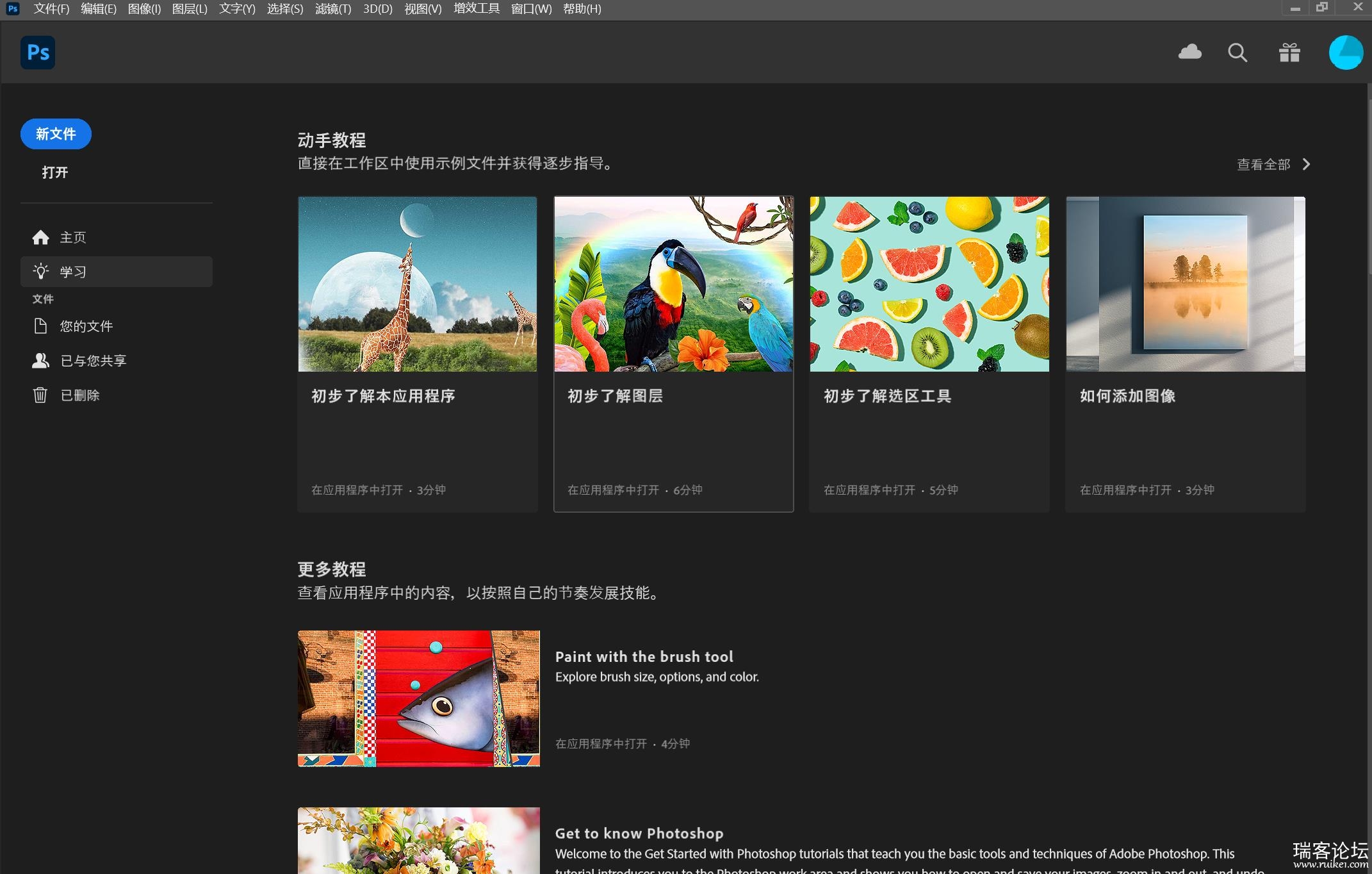This screenshot has height=874, width=1372.
Task: Open the 增效工具 menu
Action: (477, 9)
